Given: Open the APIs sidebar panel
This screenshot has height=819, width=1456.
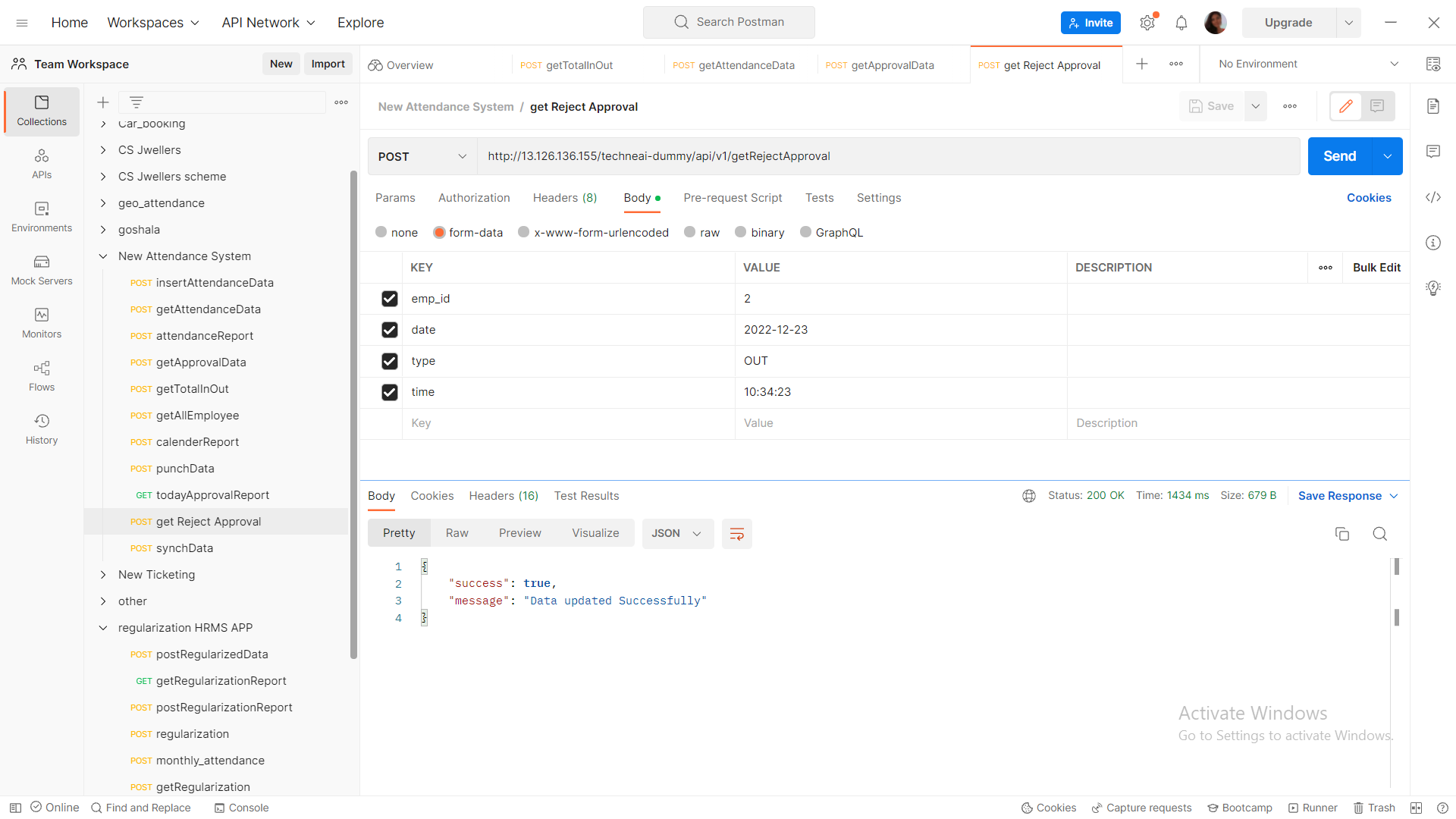Looking at the screenshot, I should point(42,164).
